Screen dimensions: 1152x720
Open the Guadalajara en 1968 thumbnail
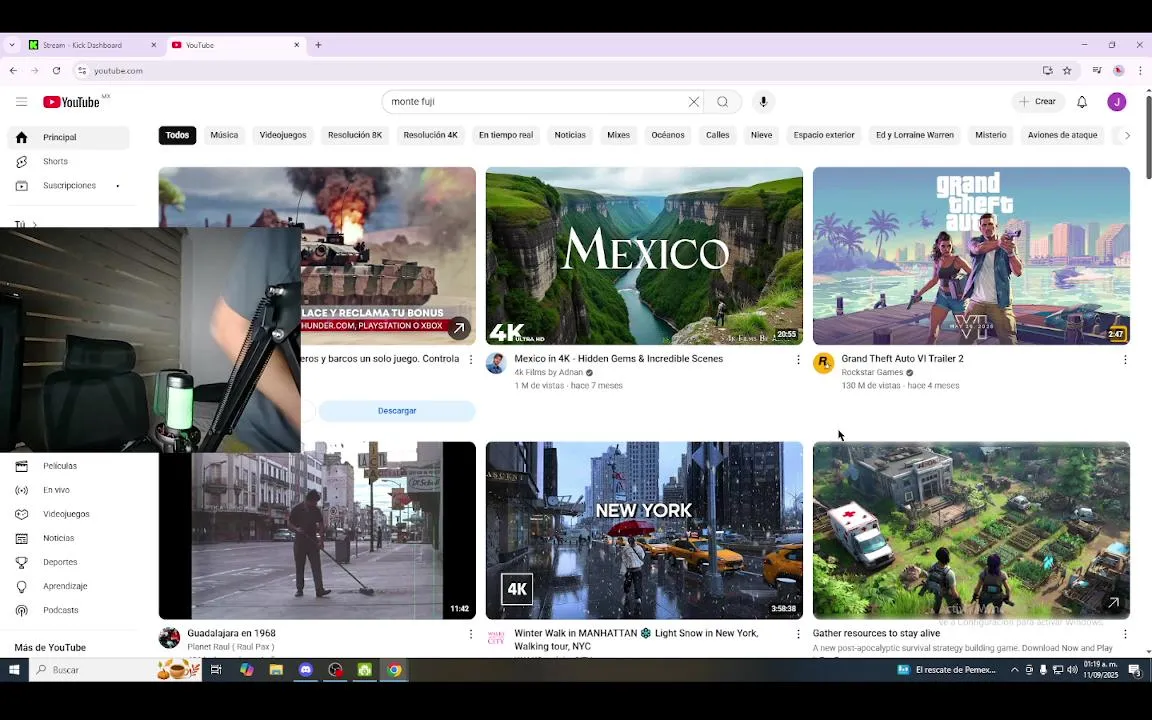click(317, 530)
